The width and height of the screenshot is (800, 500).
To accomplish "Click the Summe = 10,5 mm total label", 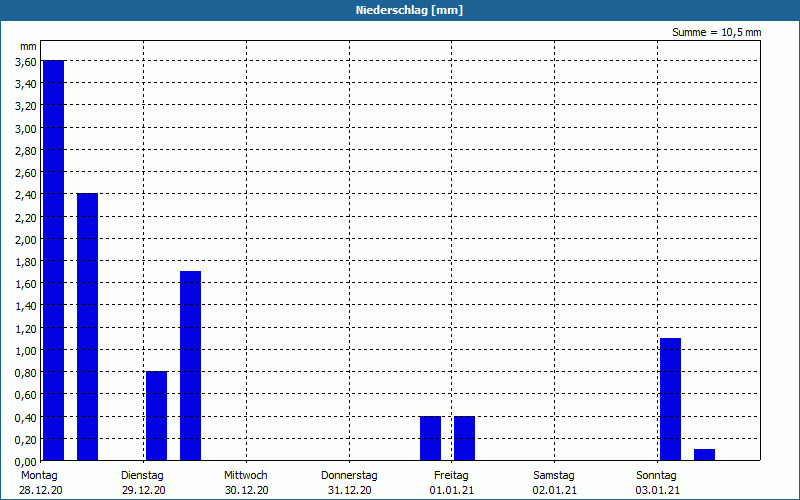I will (716, 33).
